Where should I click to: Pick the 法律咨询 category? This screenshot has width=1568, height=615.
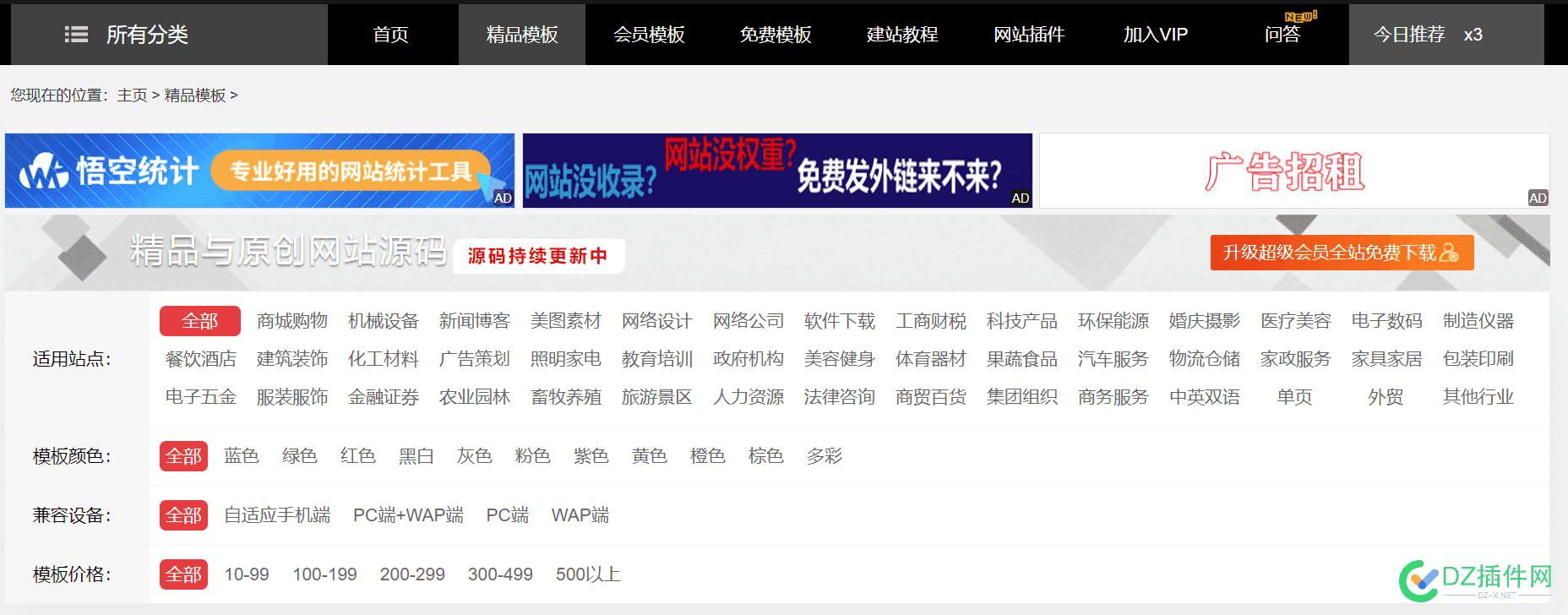pos(840,397)
